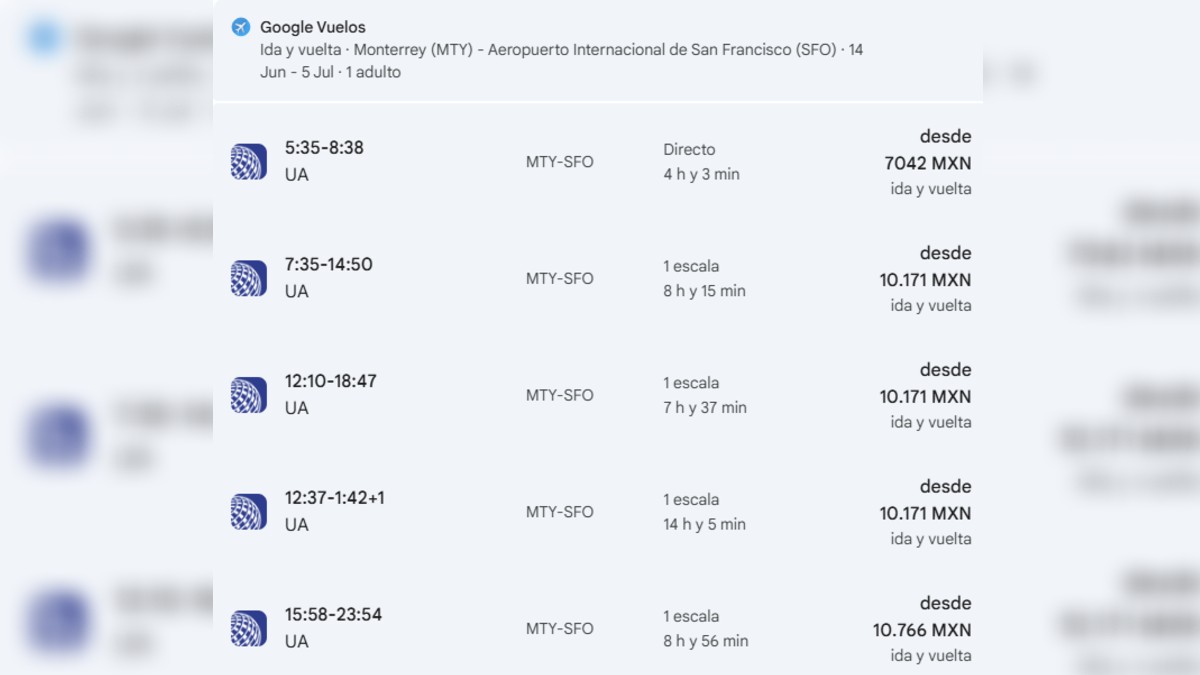Click the United logo for the 12:10-18:47 flight

click(x=248, y=393)
